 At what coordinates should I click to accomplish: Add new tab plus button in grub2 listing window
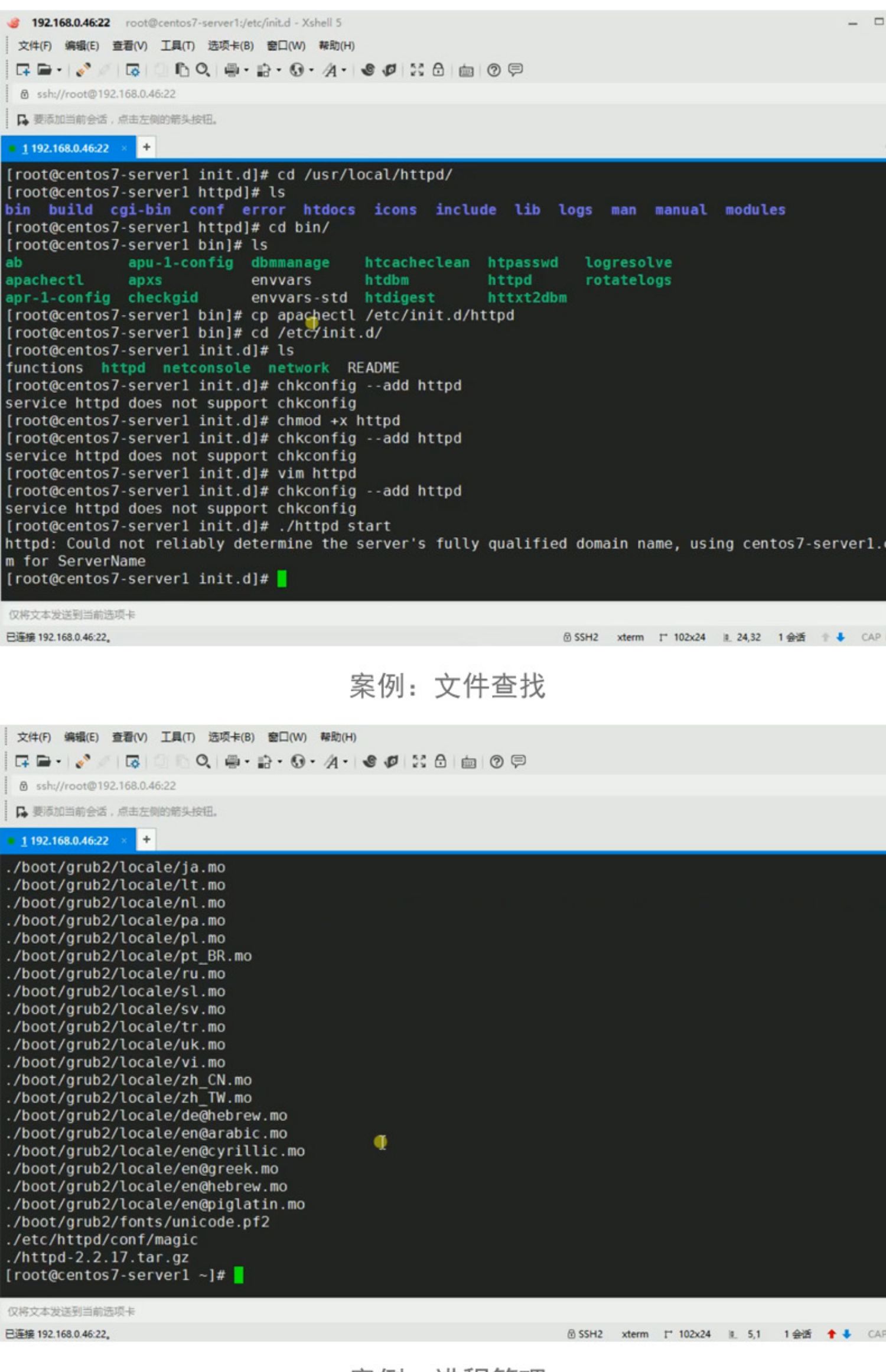(146, 839)
